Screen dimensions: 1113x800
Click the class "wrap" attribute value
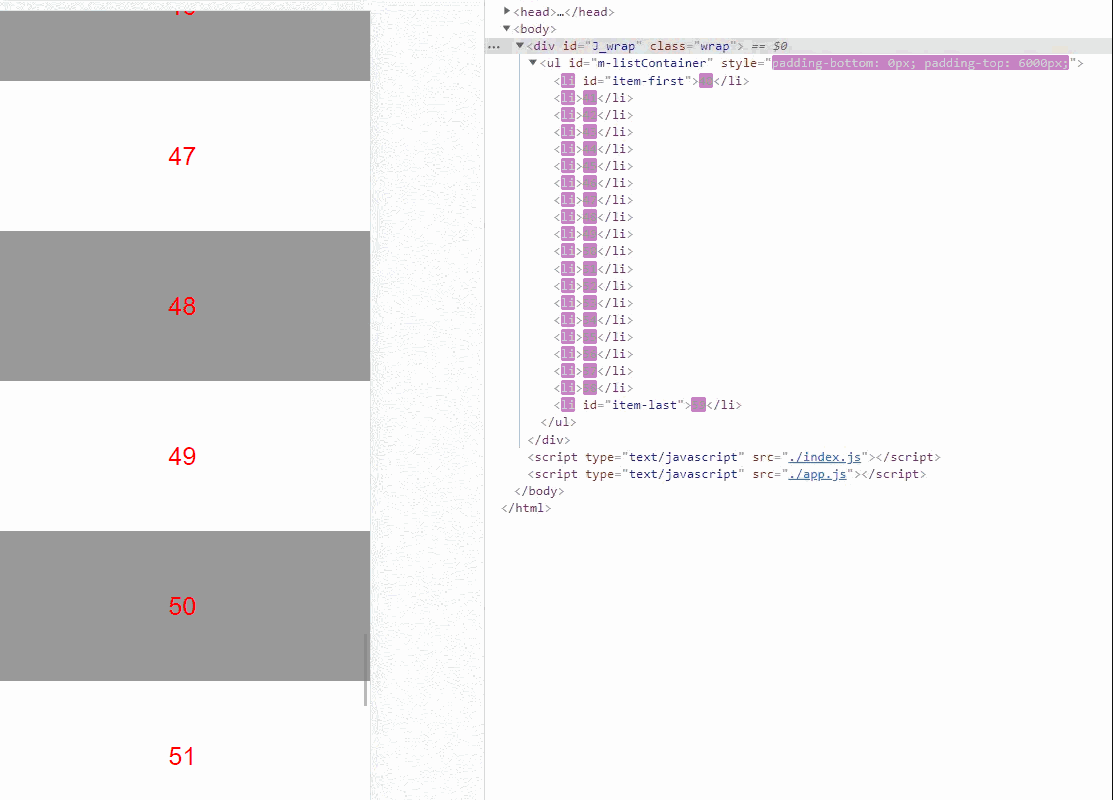tap(715, 46)
